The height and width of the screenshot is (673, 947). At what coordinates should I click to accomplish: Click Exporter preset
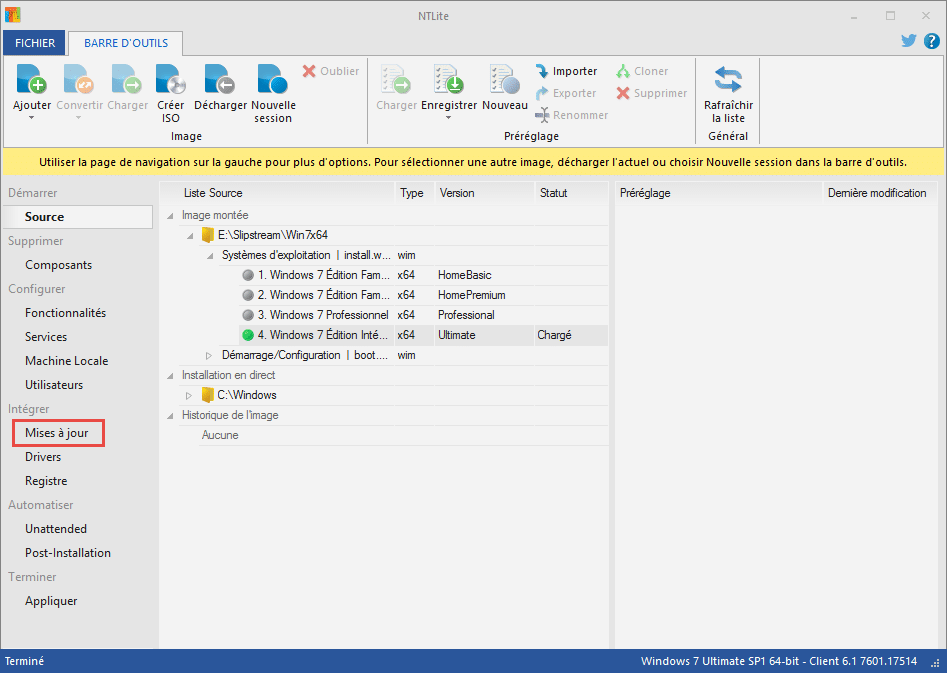pyautogui.click(x=565, y=93)
